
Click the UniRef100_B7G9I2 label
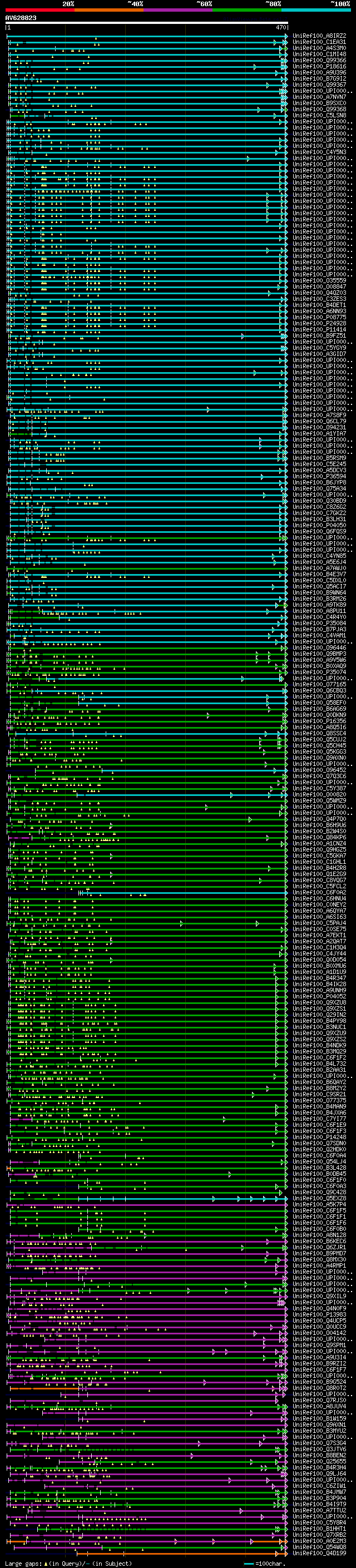[x=319, y=78]
